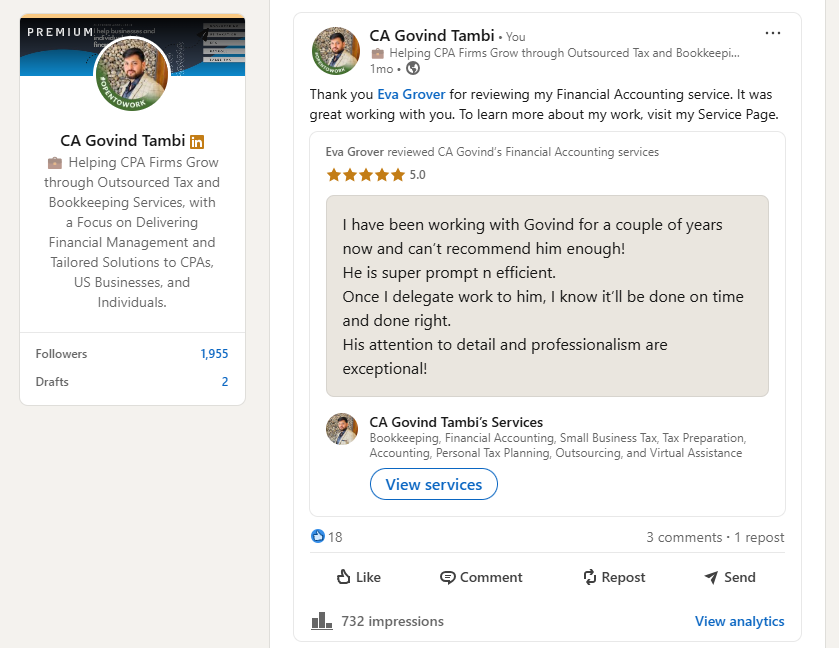Click the globe public visibility icon

coord(413,68)
